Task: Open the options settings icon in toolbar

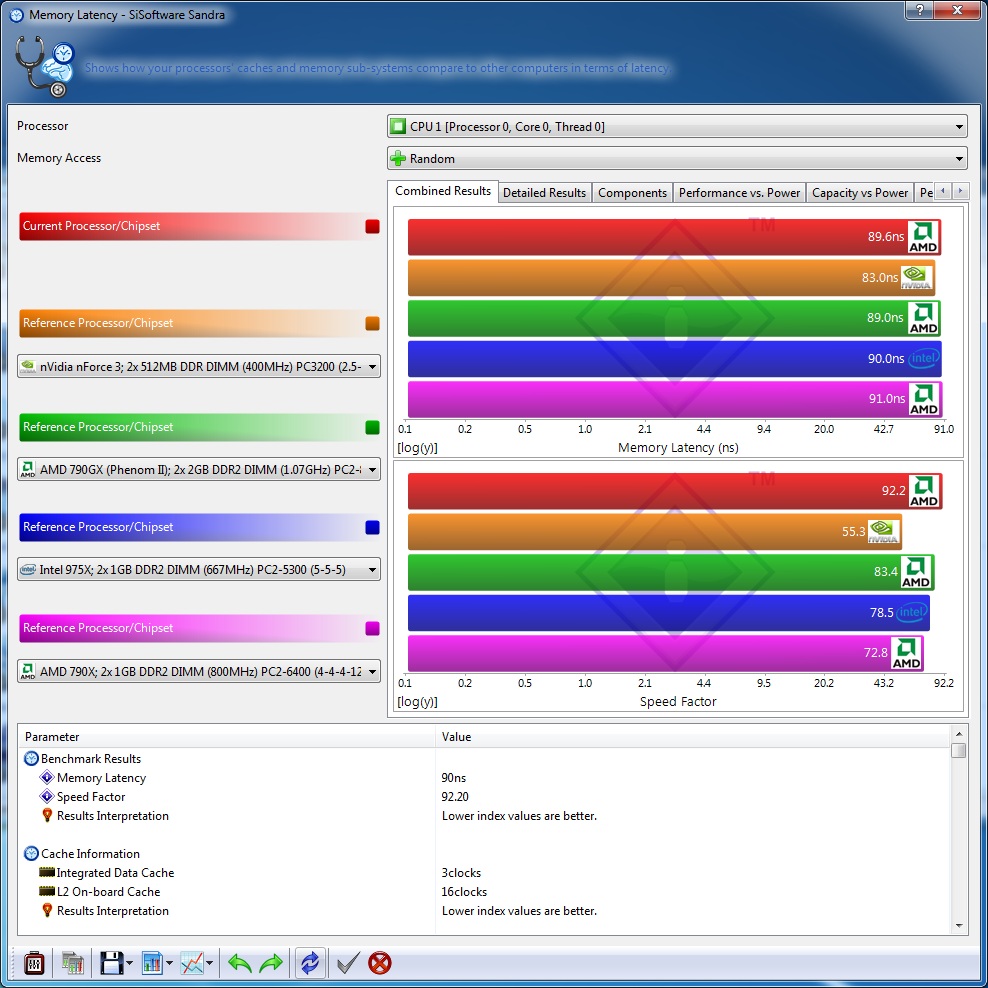Action: 33,963
